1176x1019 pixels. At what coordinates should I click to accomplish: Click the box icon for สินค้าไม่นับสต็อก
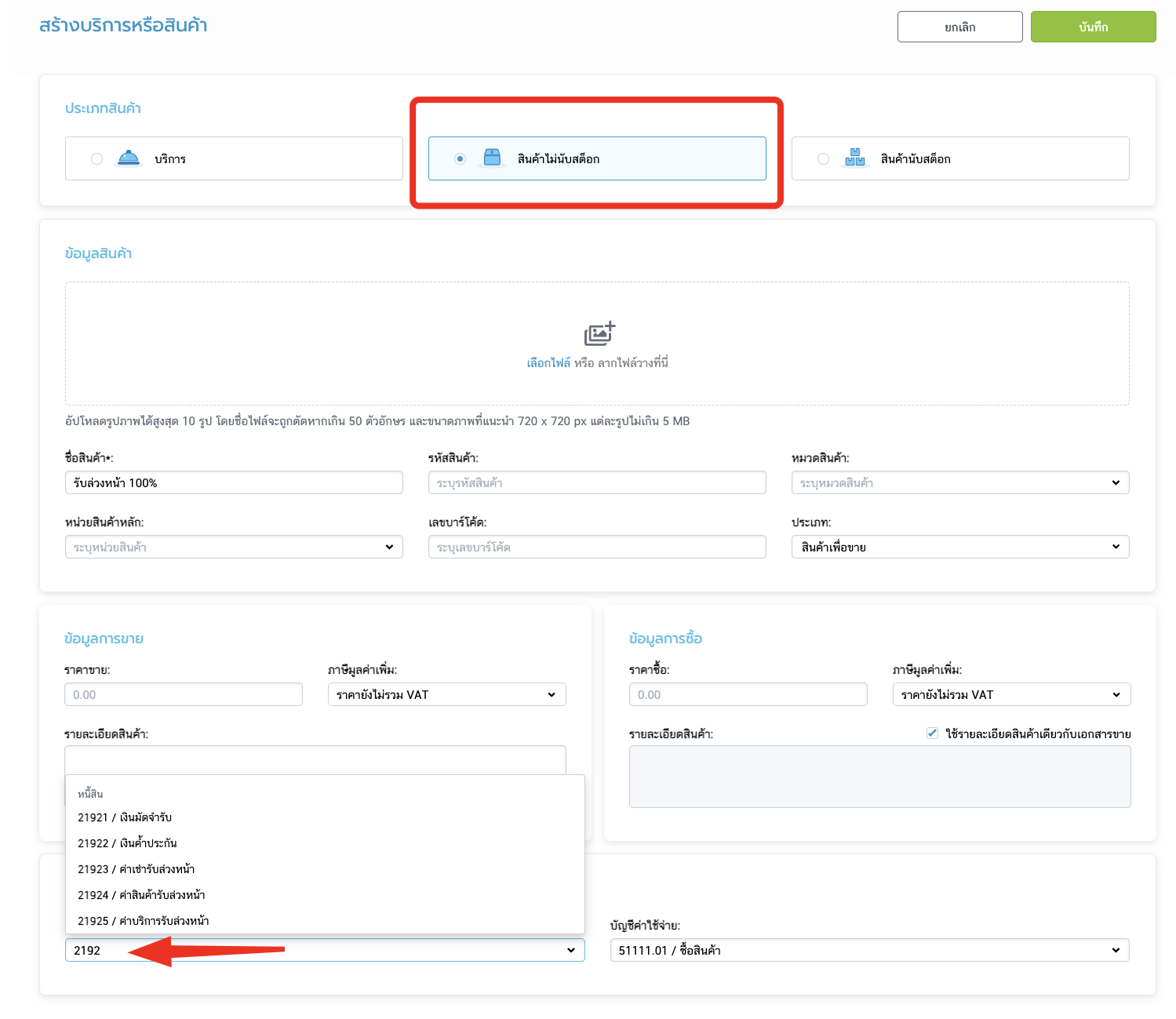click(492, 158)
